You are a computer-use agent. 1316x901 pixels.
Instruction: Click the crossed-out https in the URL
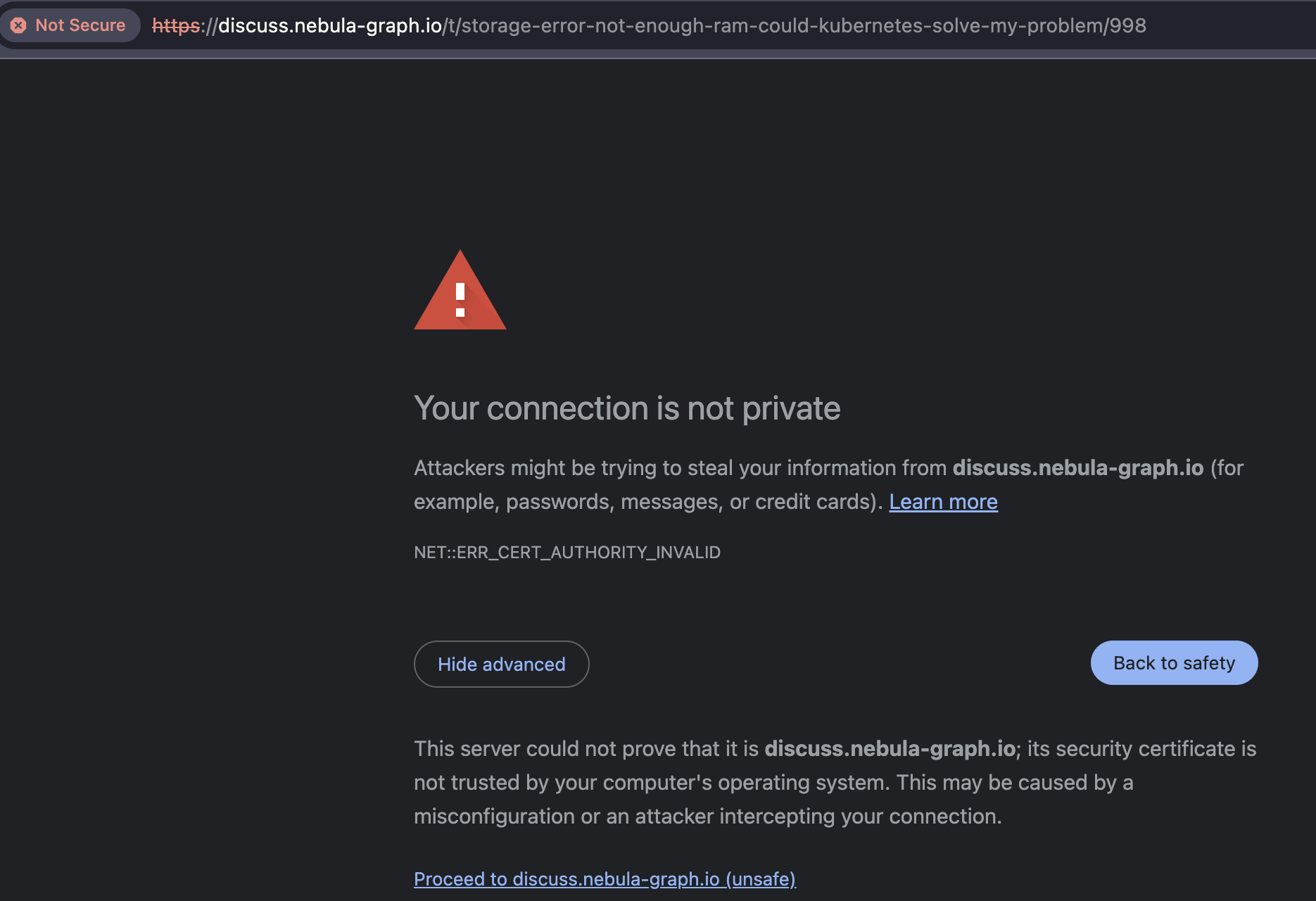coord(176,26)
